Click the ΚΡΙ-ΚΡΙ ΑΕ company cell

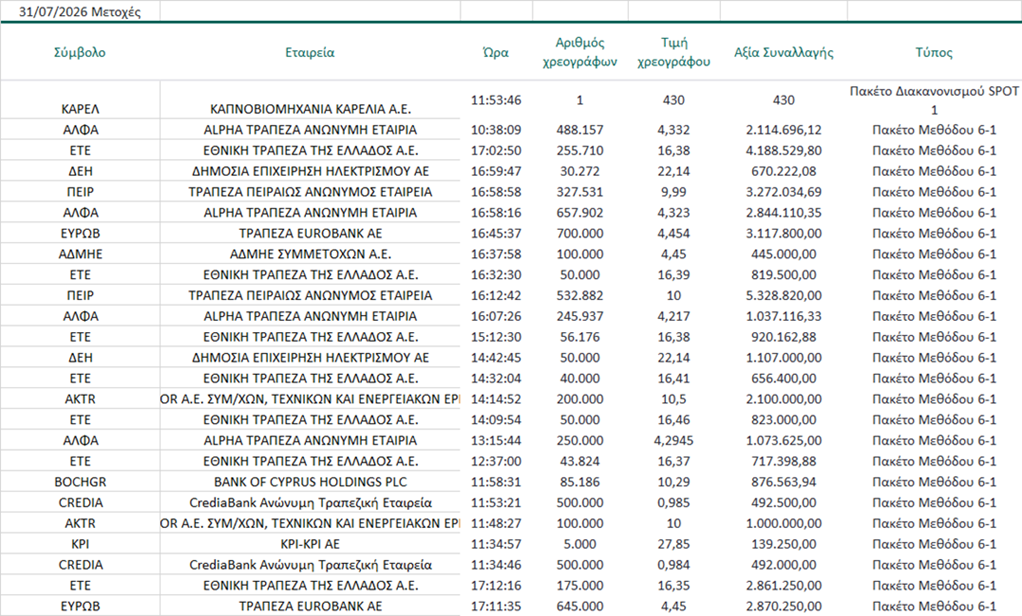310,544
